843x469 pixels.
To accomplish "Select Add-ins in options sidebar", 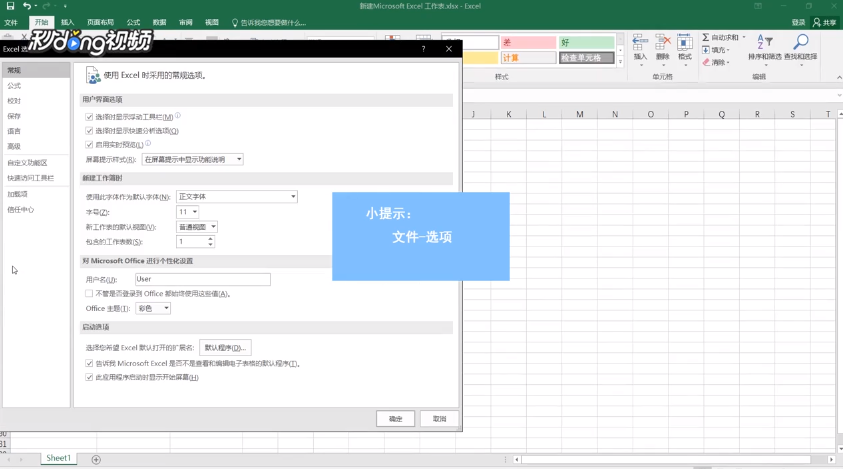I will point(36,194).
